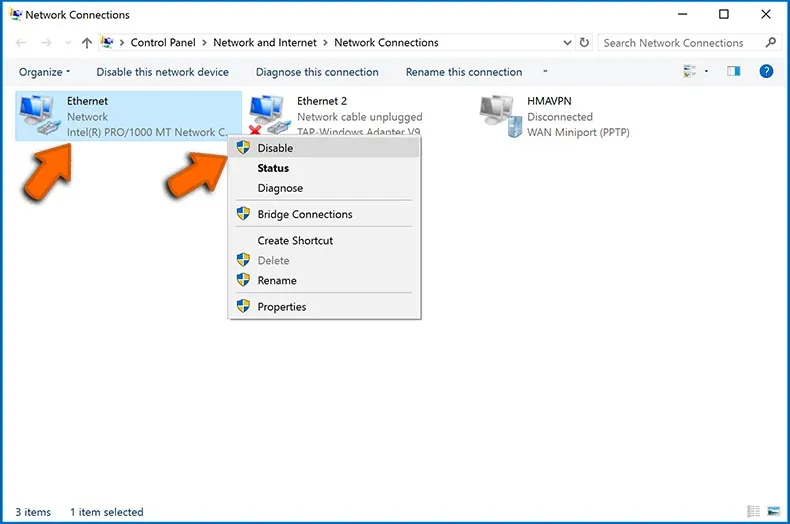Open address bar history dropdown
The height and width of the screenshot is (524, 790).
point(568,43)
